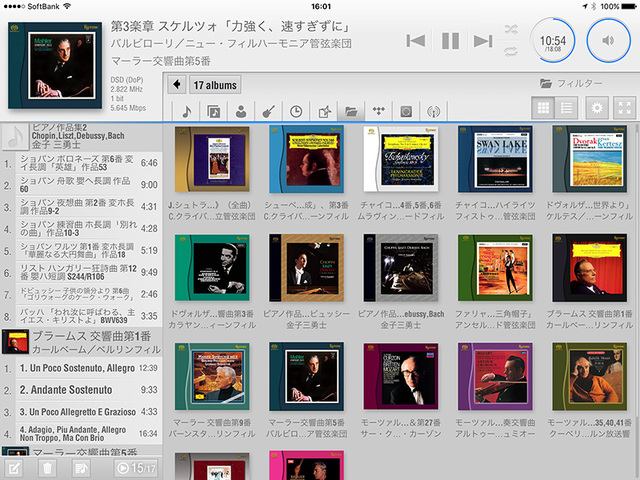Toggle shuffle playback mode
This screenshot has height=480, width=640.
512,29
